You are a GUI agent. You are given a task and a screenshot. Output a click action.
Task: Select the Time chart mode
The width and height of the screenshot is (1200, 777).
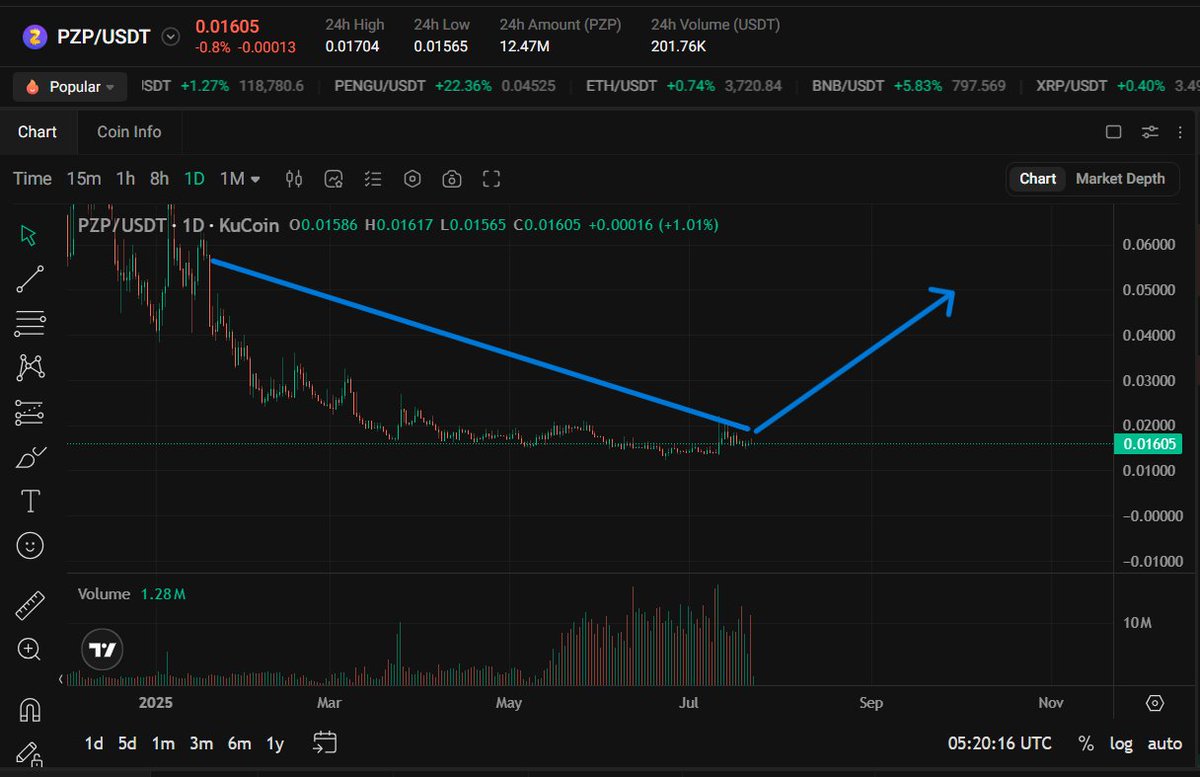[32, 179]
